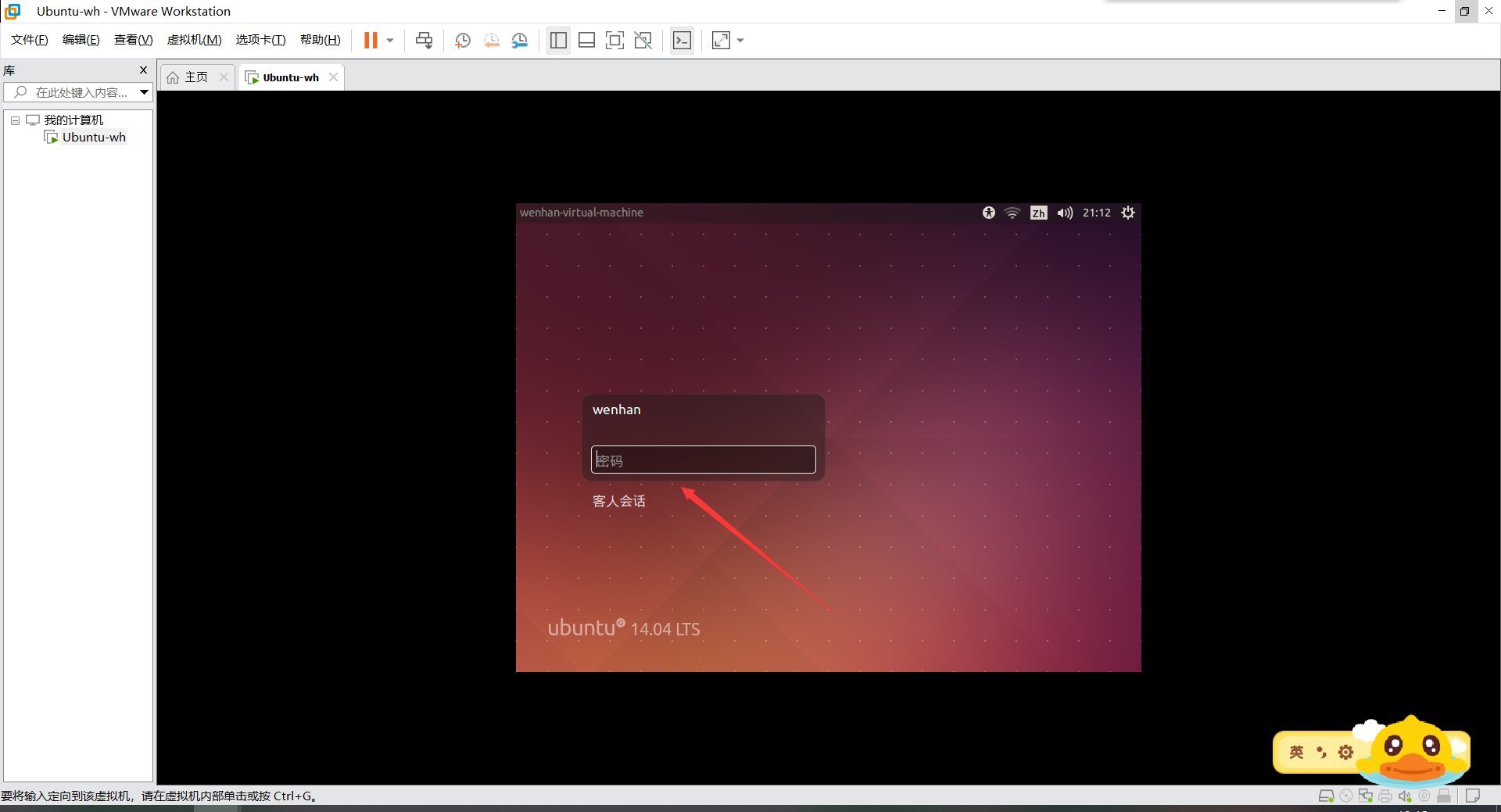Image resolution: width=1501 pixels, height=812 pixels.
Task: Click the network adapter status icon
Action: tap(1366, 796)
